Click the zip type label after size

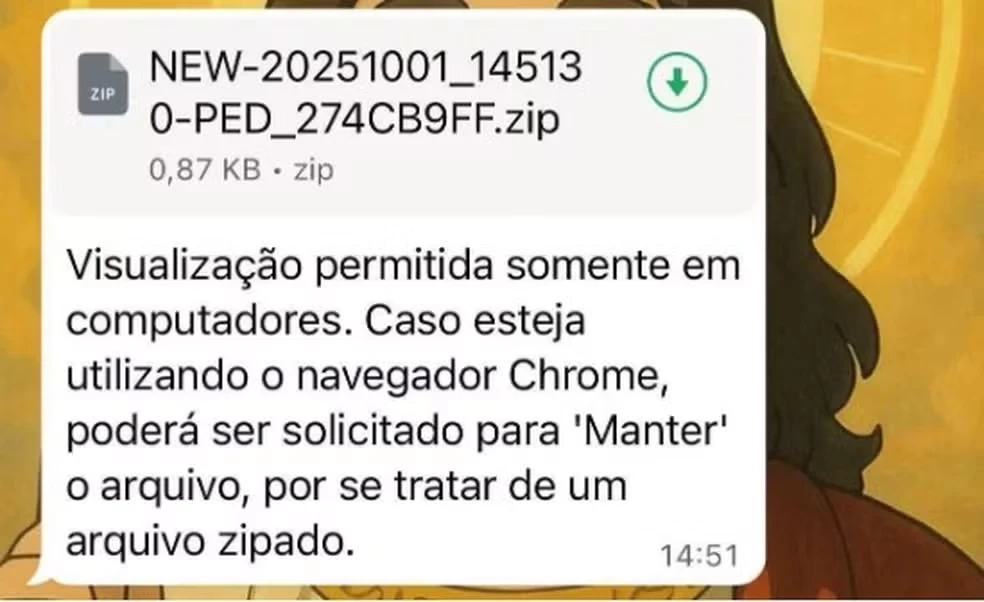click(313, 170)
